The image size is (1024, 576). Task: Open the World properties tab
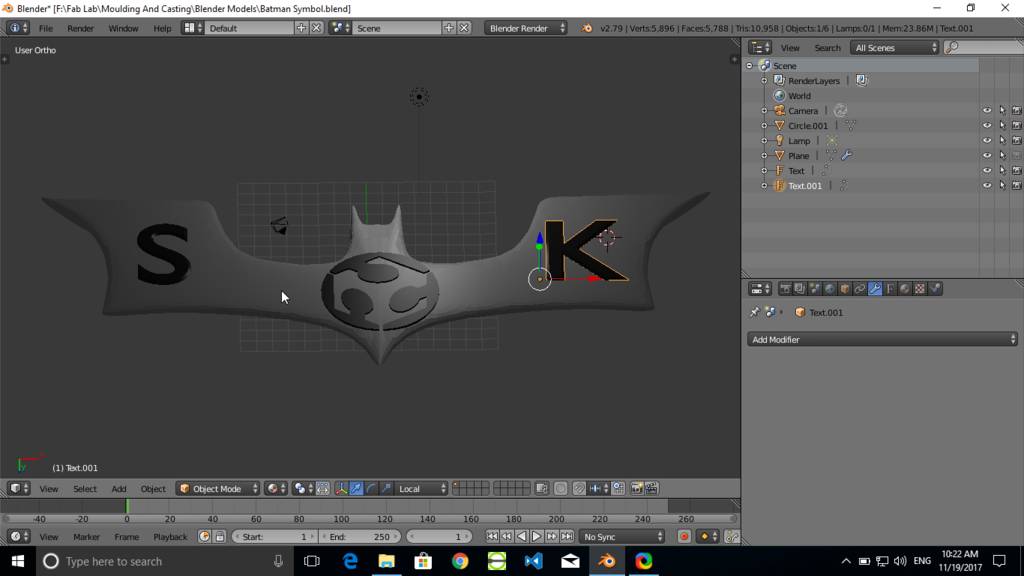click(829, 289)
